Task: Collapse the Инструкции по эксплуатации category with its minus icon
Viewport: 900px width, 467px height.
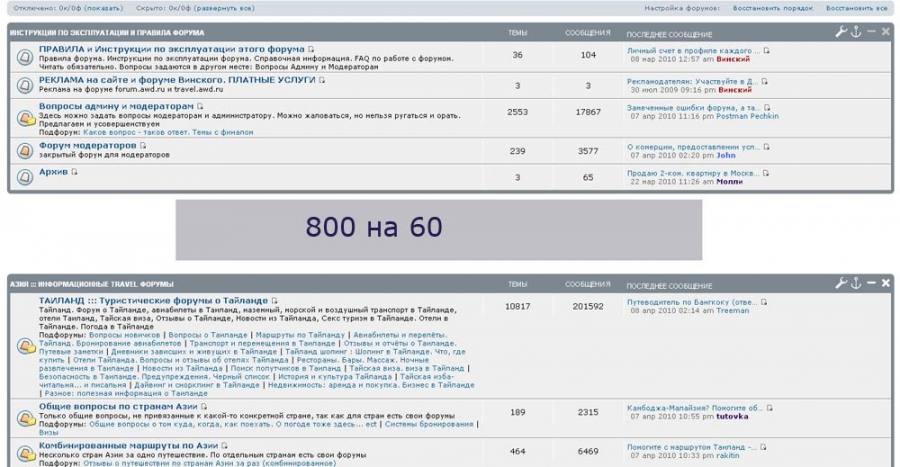Action: (871, 32)
